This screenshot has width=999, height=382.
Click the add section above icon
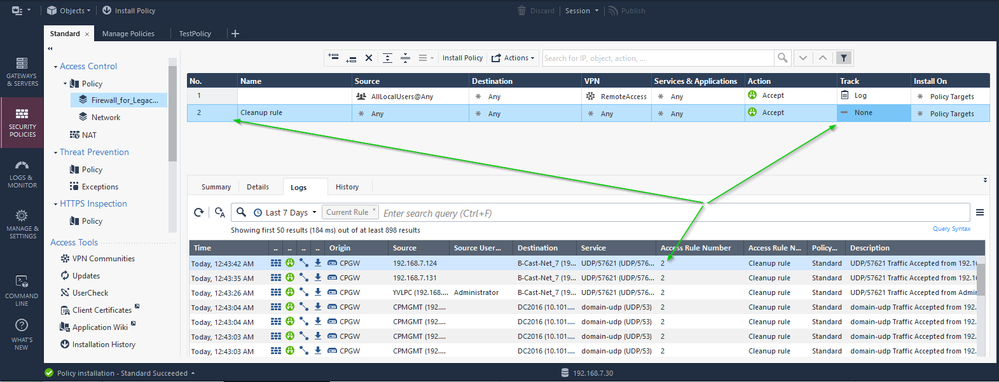[x=387, y=57]
